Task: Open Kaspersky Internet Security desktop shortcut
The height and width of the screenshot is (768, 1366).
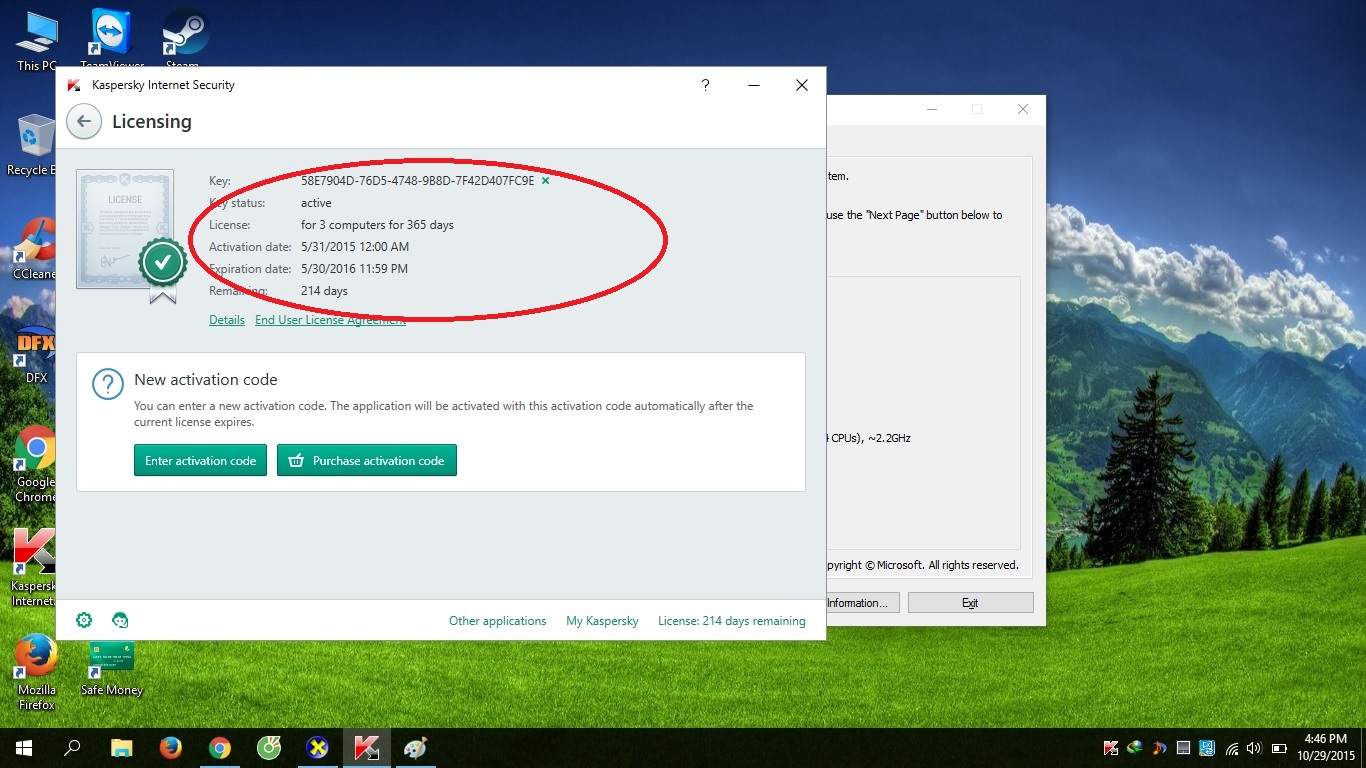Action: tap(34, 567)
